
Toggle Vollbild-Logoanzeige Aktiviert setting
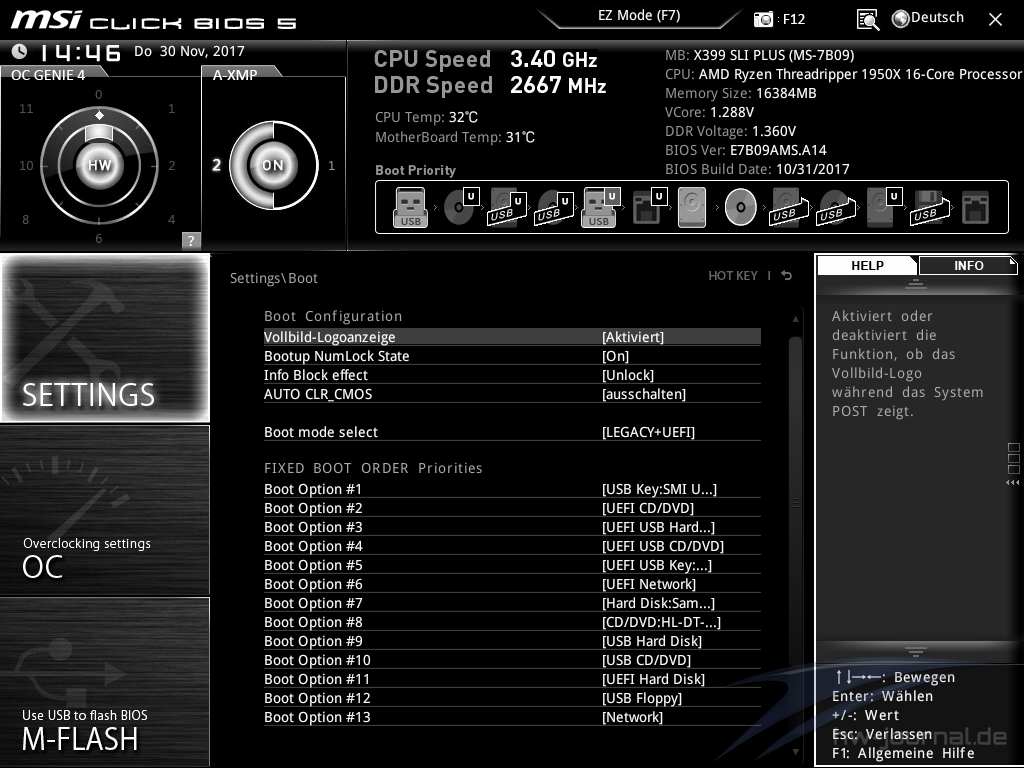point(632,337)
